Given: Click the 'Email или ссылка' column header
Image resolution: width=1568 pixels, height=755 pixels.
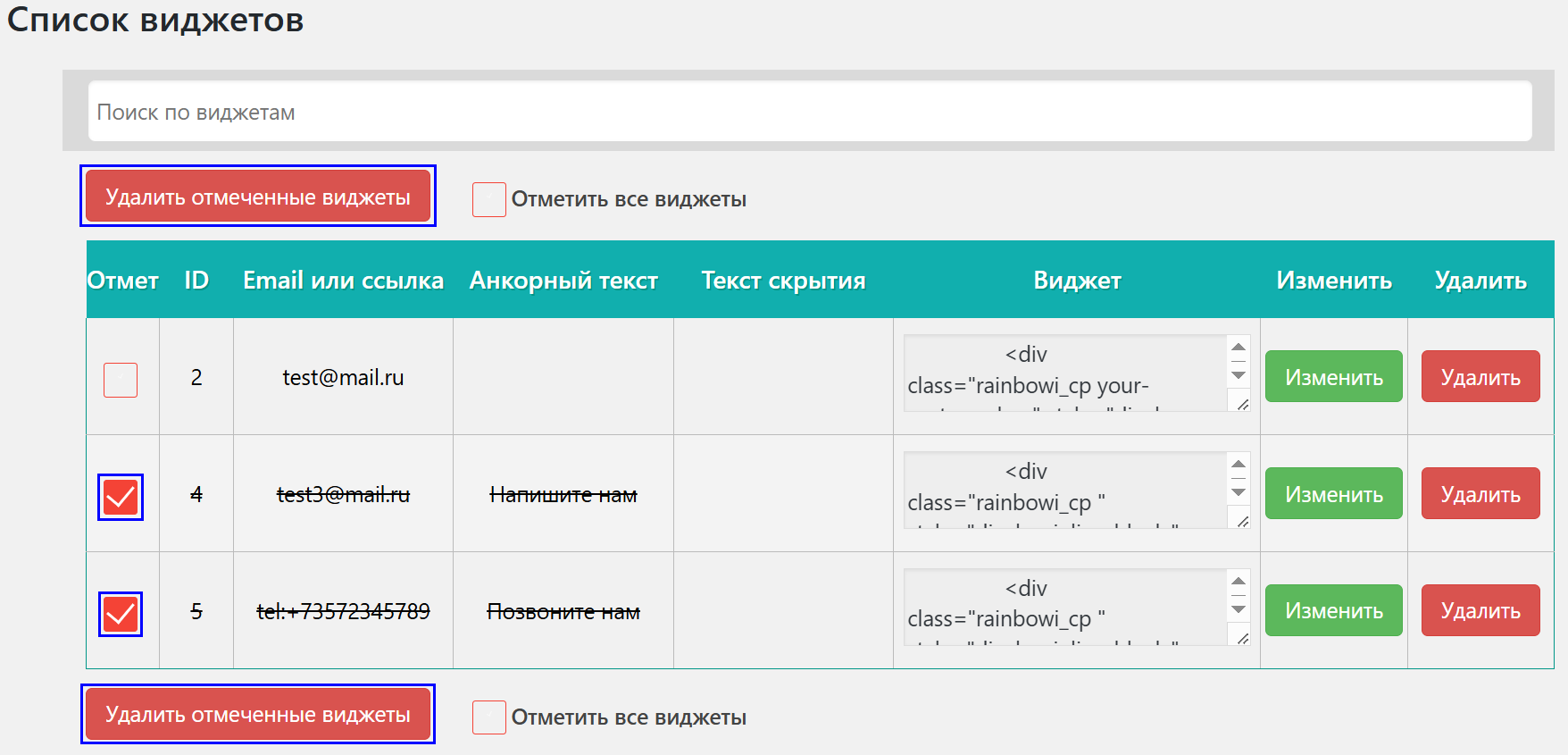Looking at the screenshot, I should (343, 281).
